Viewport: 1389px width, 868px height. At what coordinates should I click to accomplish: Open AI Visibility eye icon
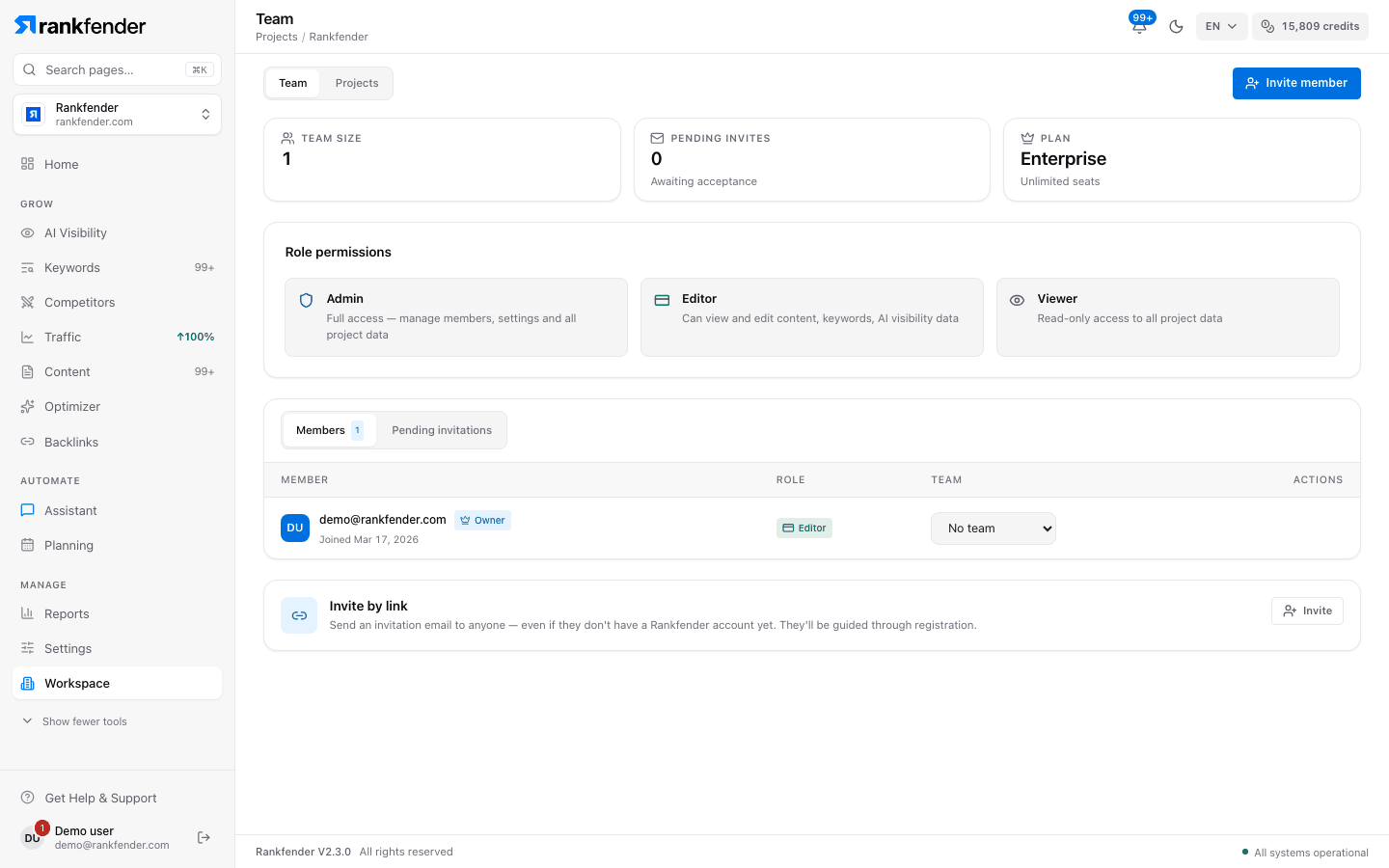tap(27, 233)
